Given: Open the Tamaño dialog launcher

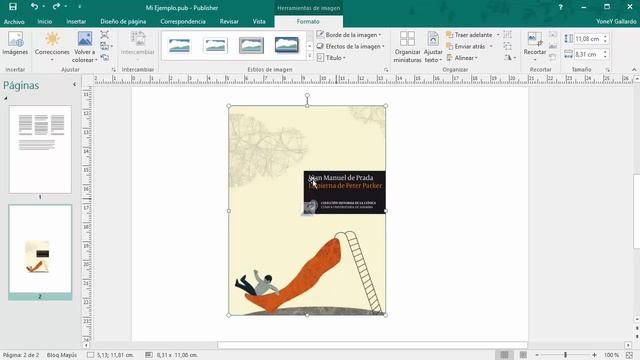Looking at the screenshot, I should [607, 70].
